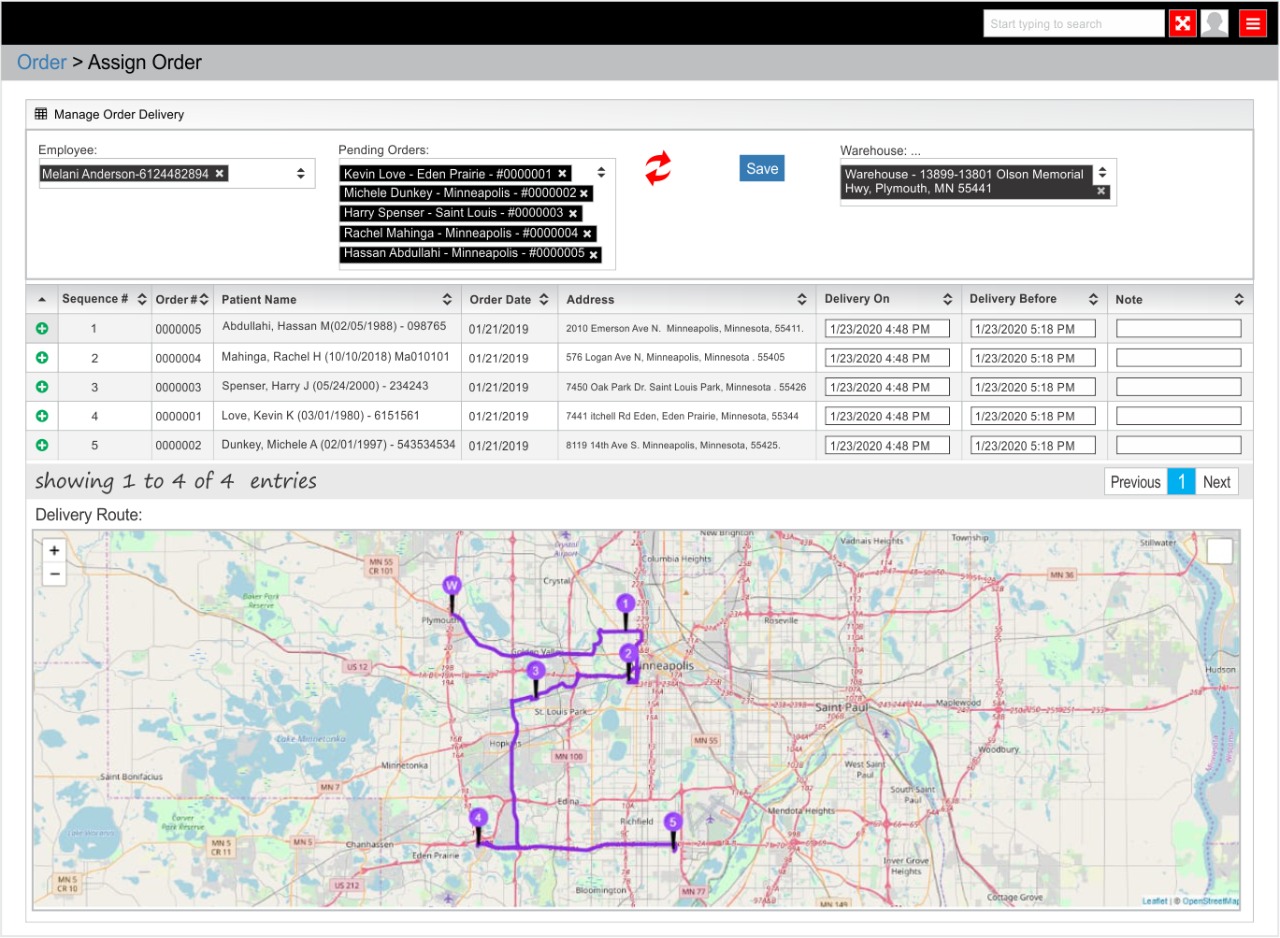1280x938 pixels.
Task: Click the Manage Order Delivery grid icon
Action: [41, 114]
